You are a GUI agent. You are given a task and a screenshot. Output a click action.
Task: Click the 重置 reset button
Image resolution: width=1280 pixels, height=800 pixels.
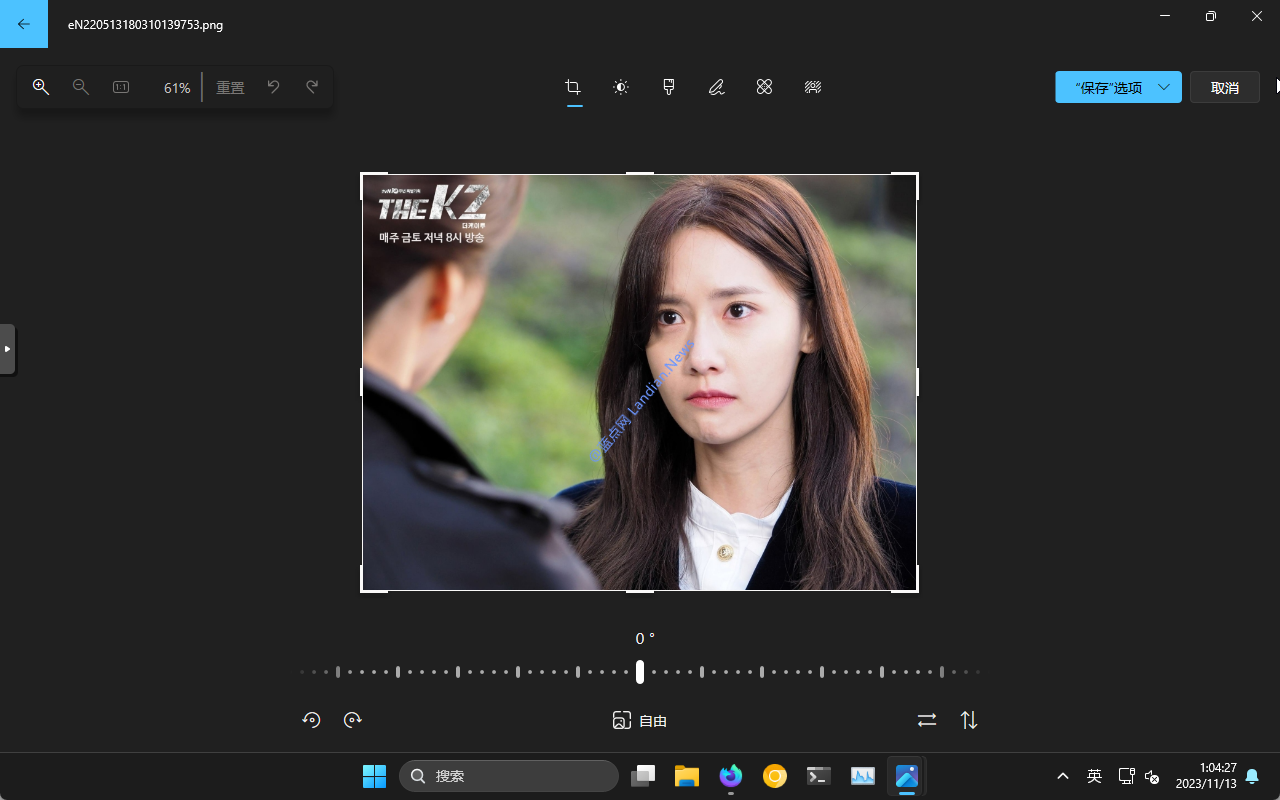pyautogui.click(x=230, y=87)
